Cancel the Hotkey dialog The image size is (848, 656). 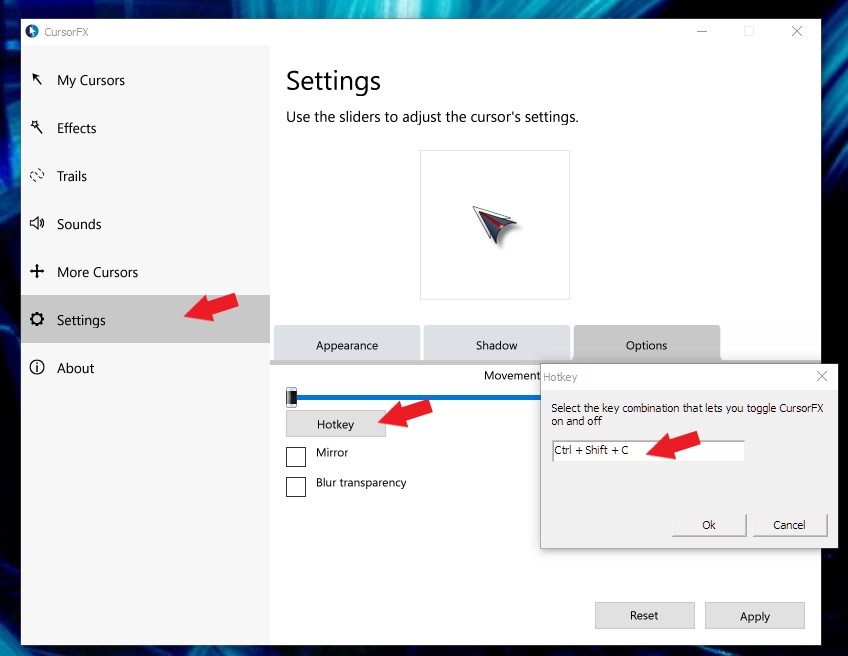click(789, 525)
